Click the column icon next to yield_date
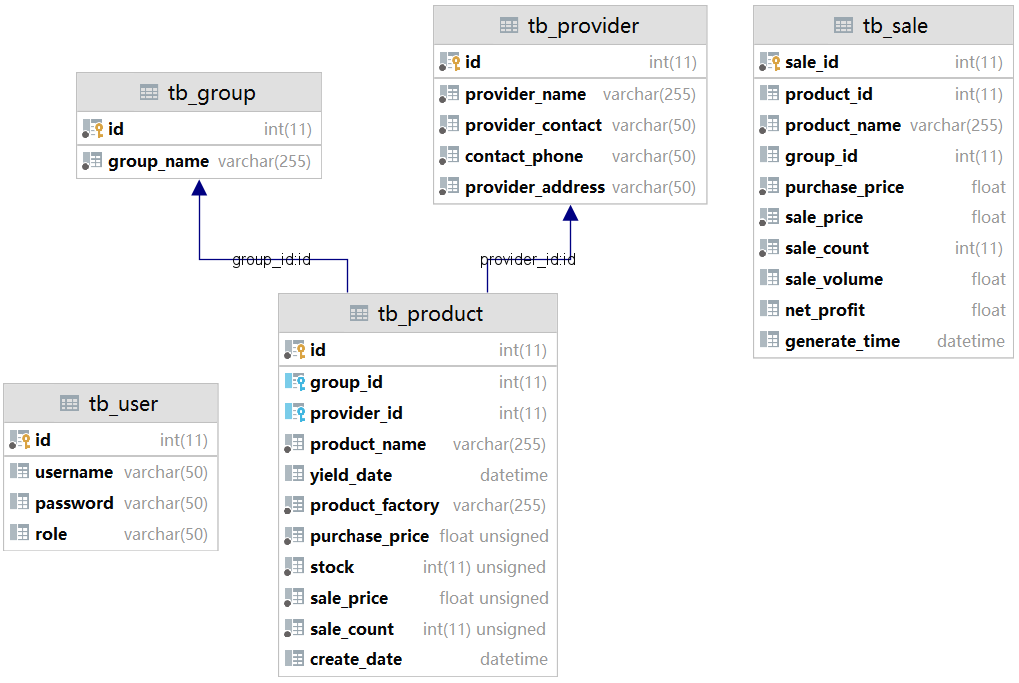1019x683 pixels. click(x=294, y=474)
